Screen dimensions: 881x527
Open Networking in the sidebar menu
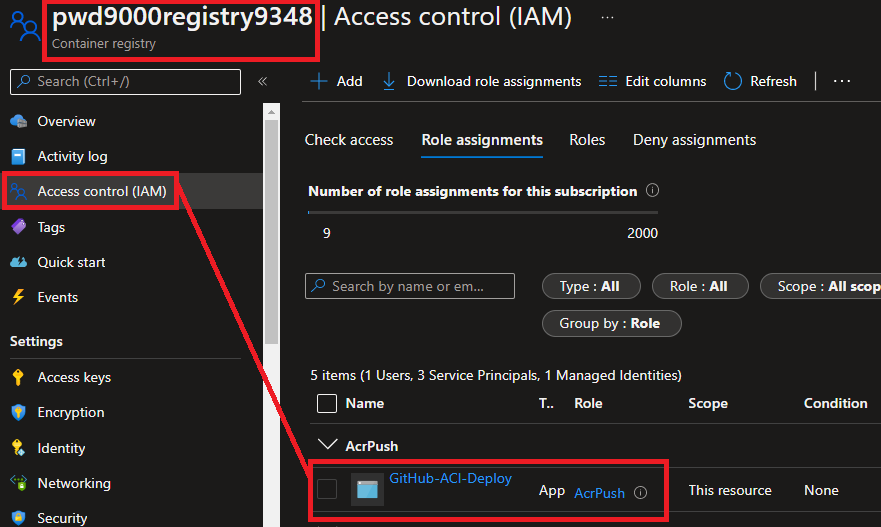point(74,483)
